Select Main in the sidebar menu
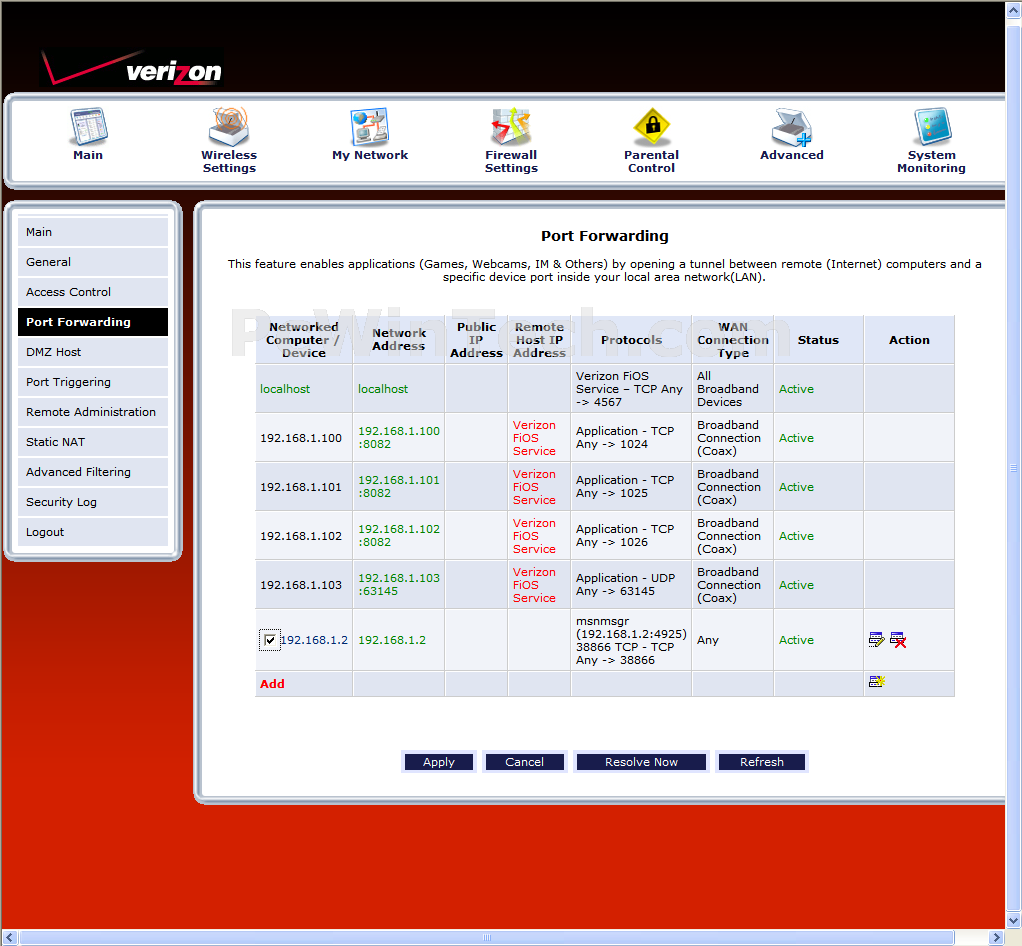Viewport: 1022px width, 946px height. pos(93,232)
